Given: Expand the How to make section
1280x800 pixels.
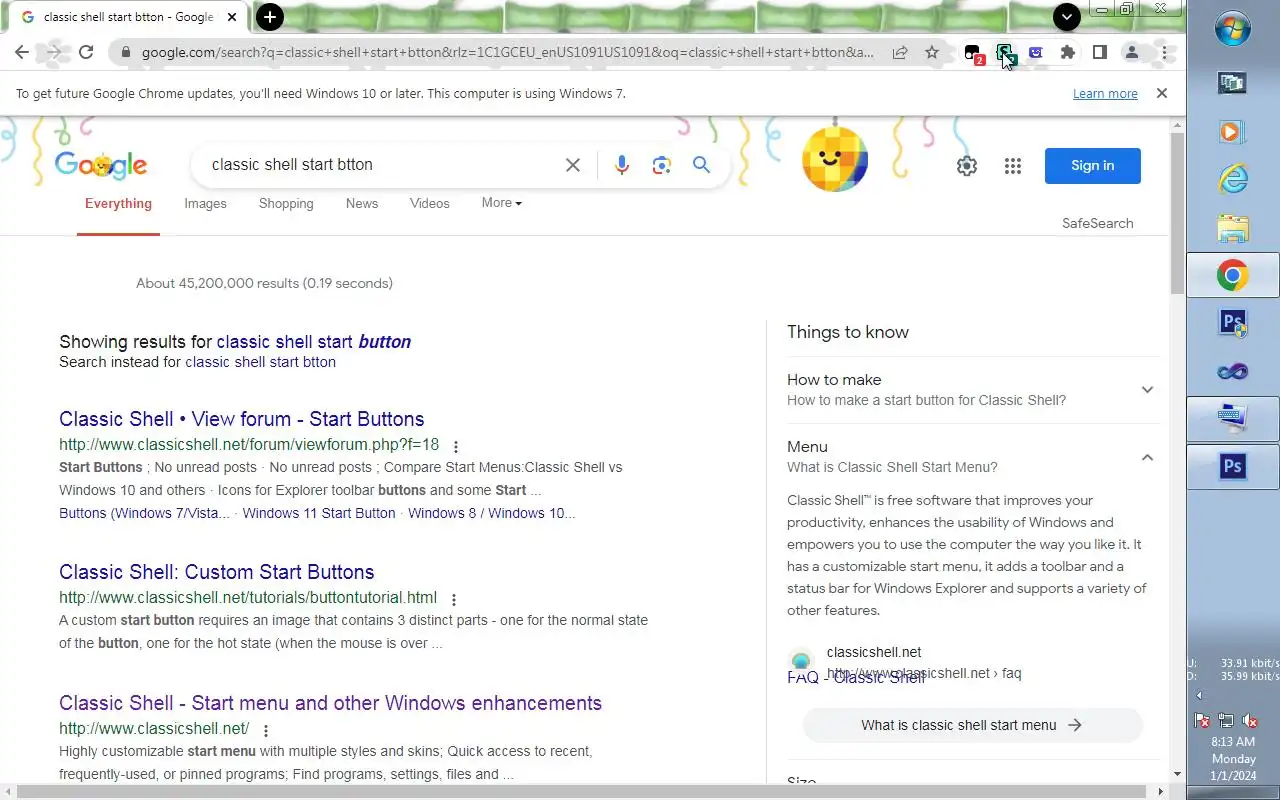Looking at the screenshot, I should click(x=973, y=389).
